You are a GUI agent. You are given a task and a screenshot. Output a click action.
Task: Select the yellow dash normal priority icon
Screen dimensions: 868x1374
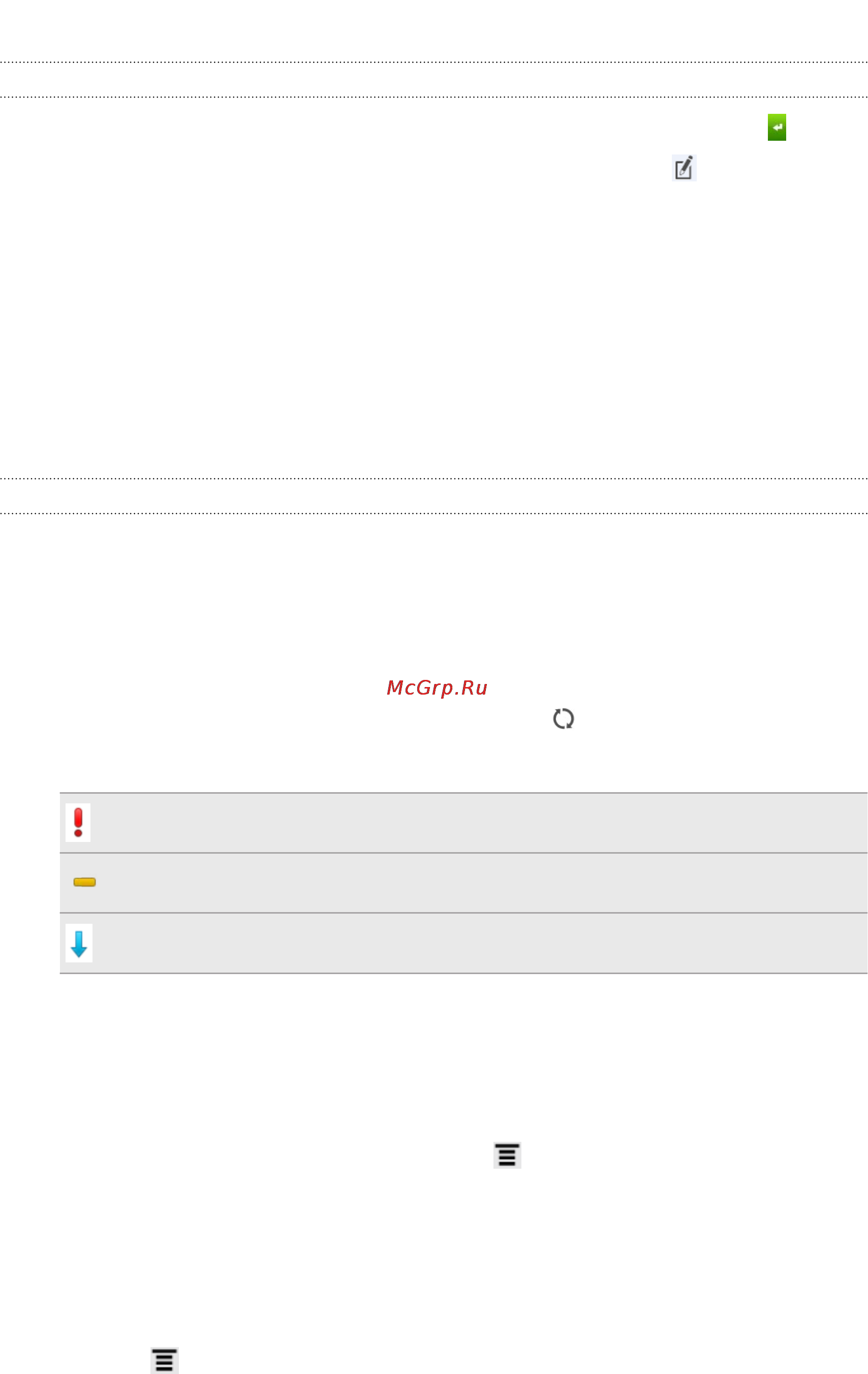click(x=84, y=882)
